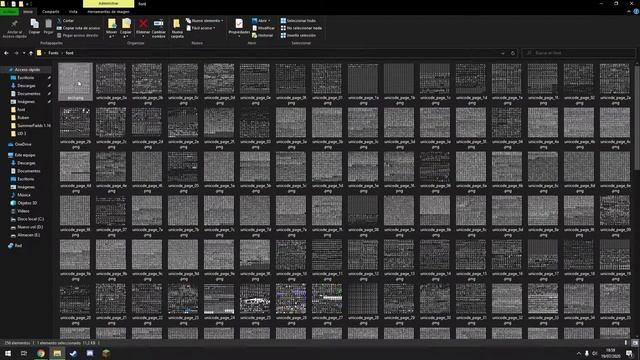Click the Copiar ribbon icon
The width and height of the screenshot is (640, 360).
point(34,24)
